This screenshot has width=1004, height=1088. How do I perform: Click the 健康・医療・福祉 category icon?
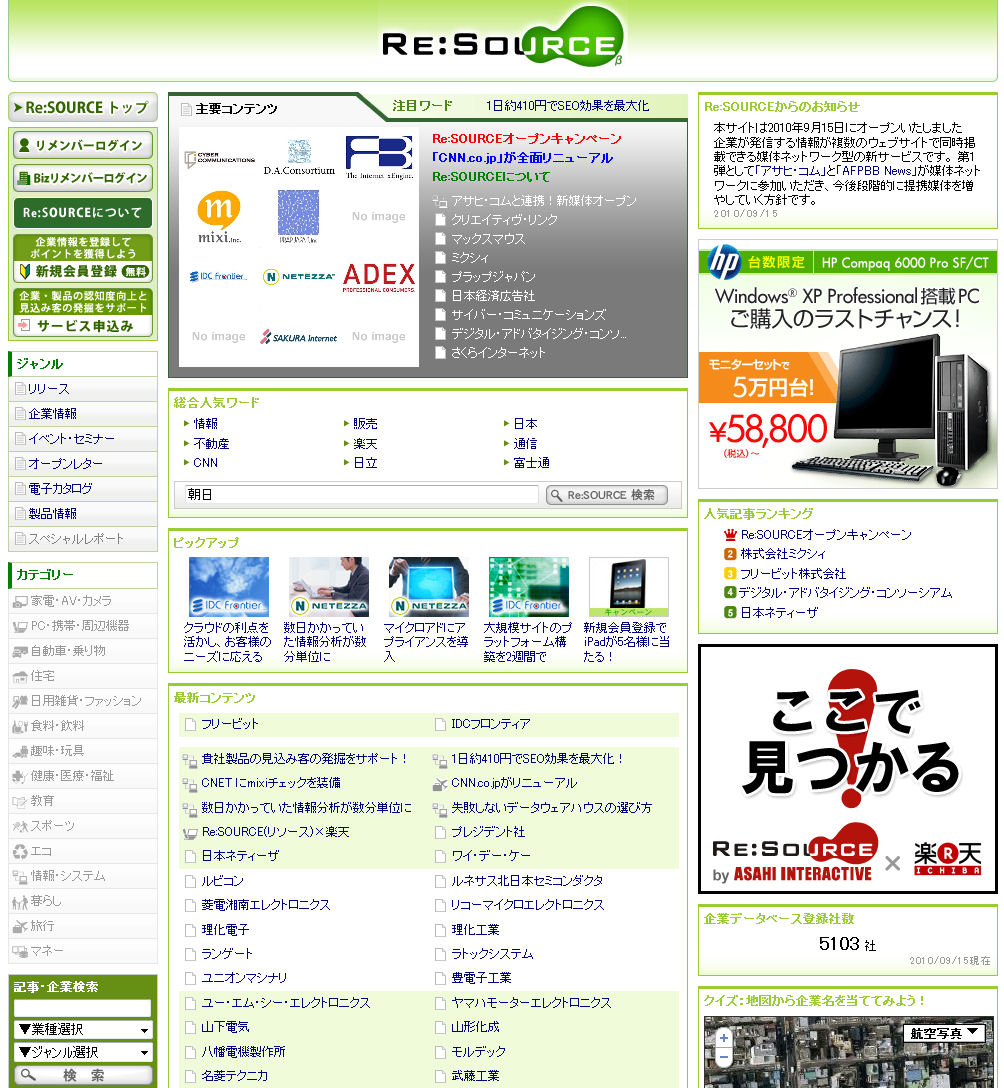pyautogui.click(x=20, y=776)
